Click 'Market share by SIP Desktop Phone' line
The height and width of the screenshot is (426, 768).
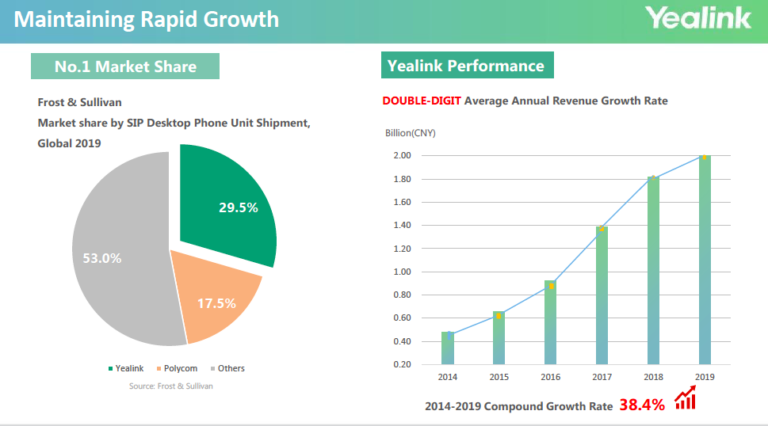coord(174,123)
